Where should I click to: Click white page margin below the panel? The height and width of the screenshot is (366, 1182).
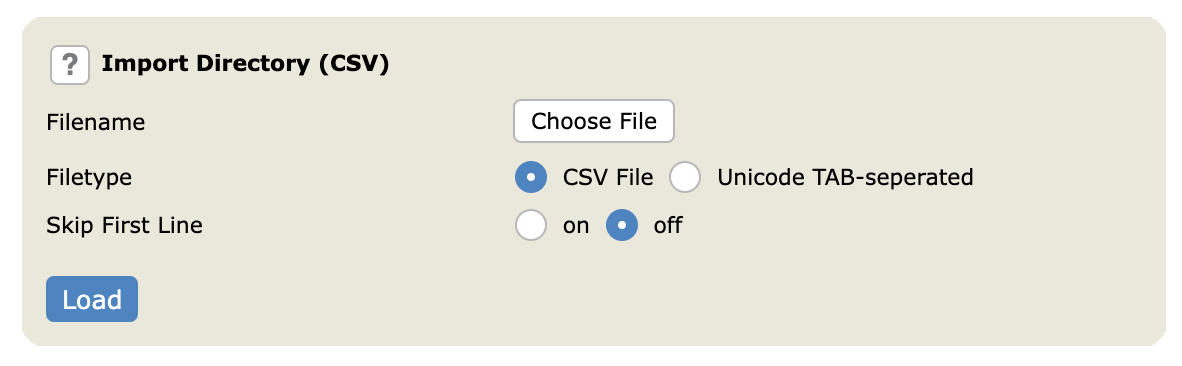(591, 358)
